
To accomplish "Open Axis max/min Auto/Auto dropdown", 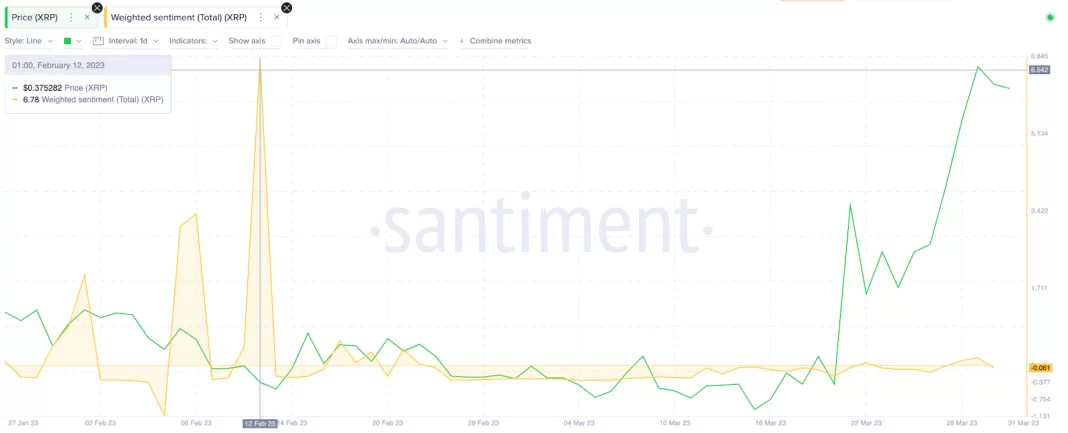I will tap(397, 41).
